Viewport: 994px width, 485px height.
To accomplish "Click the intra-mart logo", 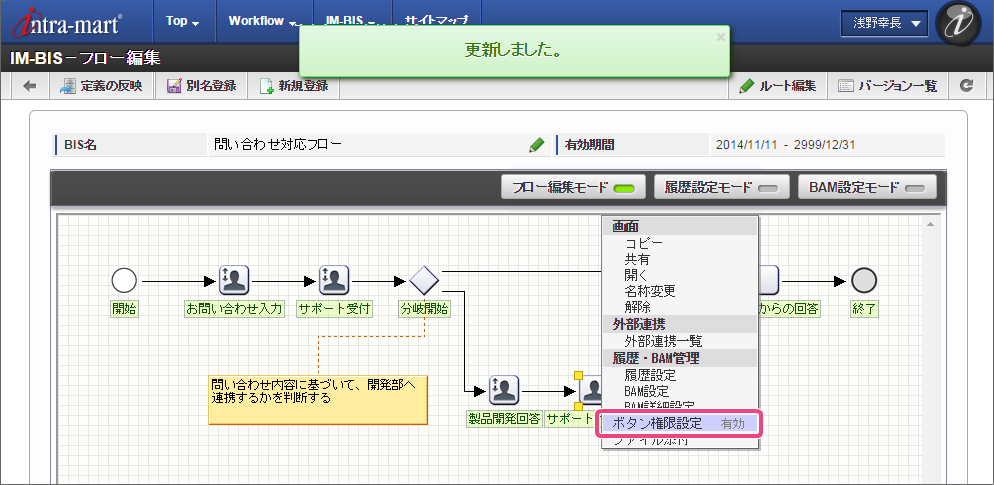I will (68, 22).
